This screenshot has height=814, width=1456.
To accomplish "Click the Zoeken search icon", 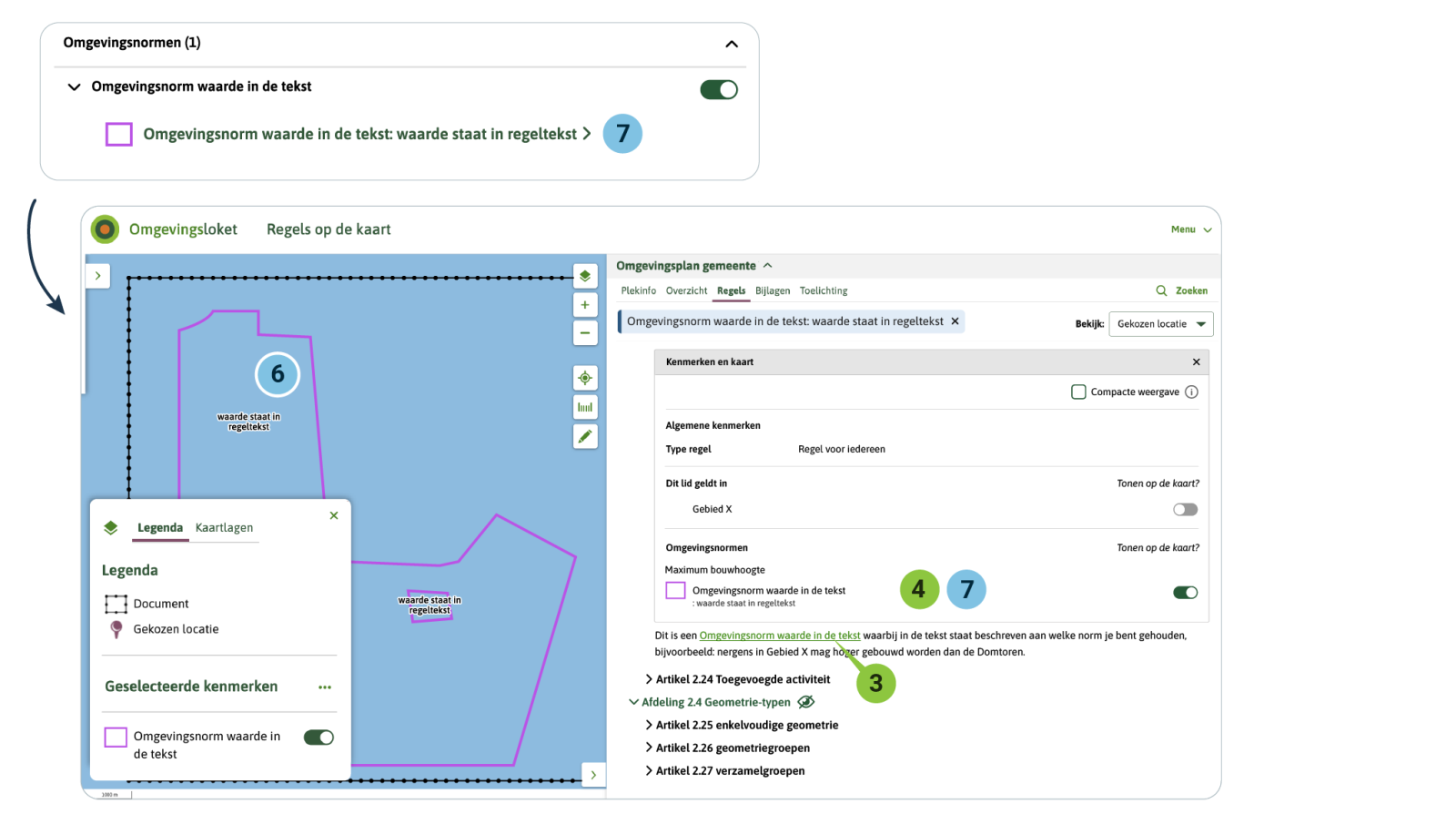I will pos(1161,290).
